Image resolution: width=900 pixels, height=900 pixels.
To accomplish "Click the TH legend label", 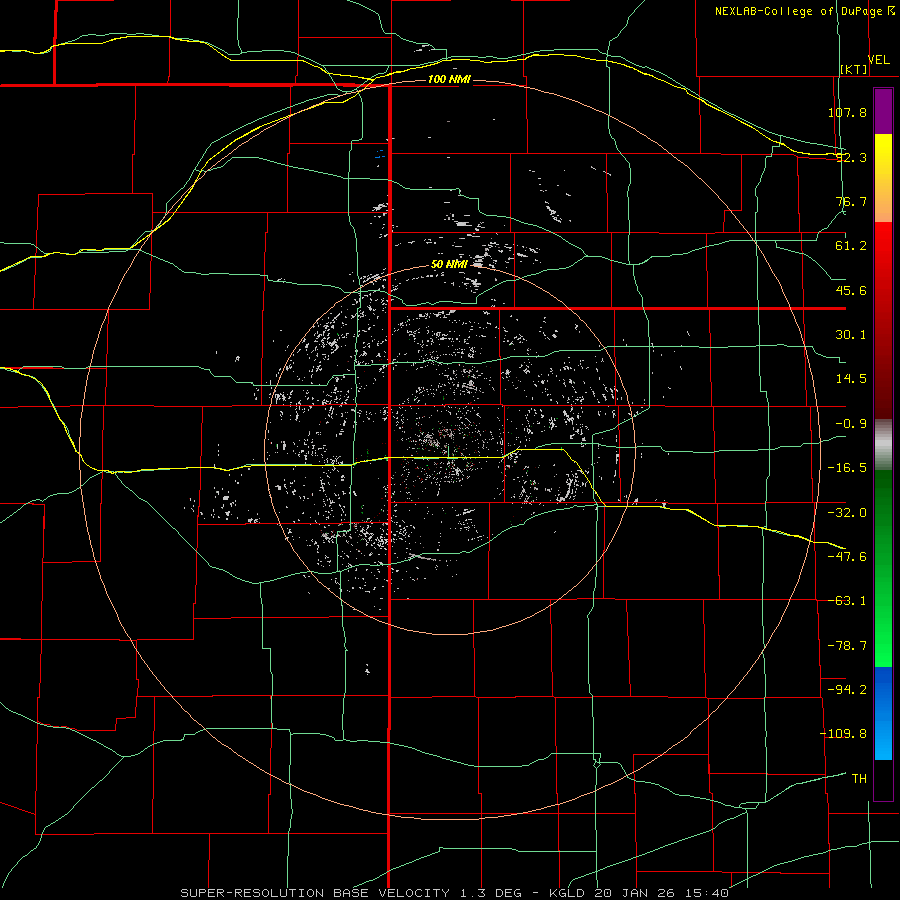I will (x=859, y=778).
